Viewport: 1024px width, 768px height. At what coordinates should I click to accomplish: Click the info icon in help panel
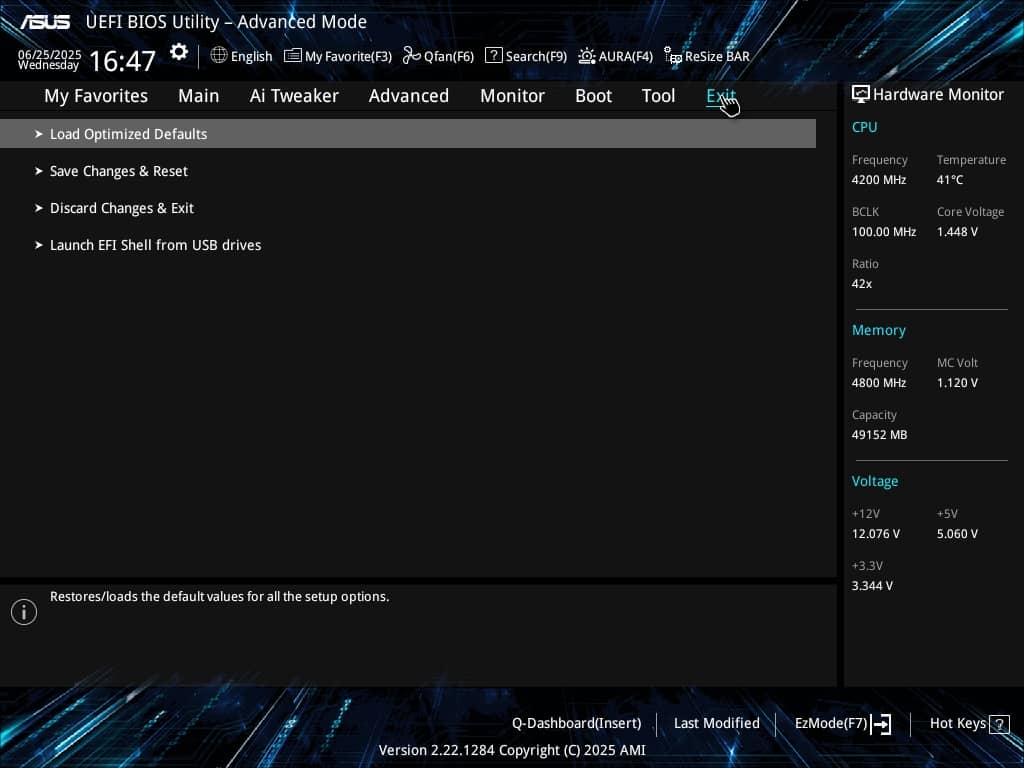click(24, 612)
